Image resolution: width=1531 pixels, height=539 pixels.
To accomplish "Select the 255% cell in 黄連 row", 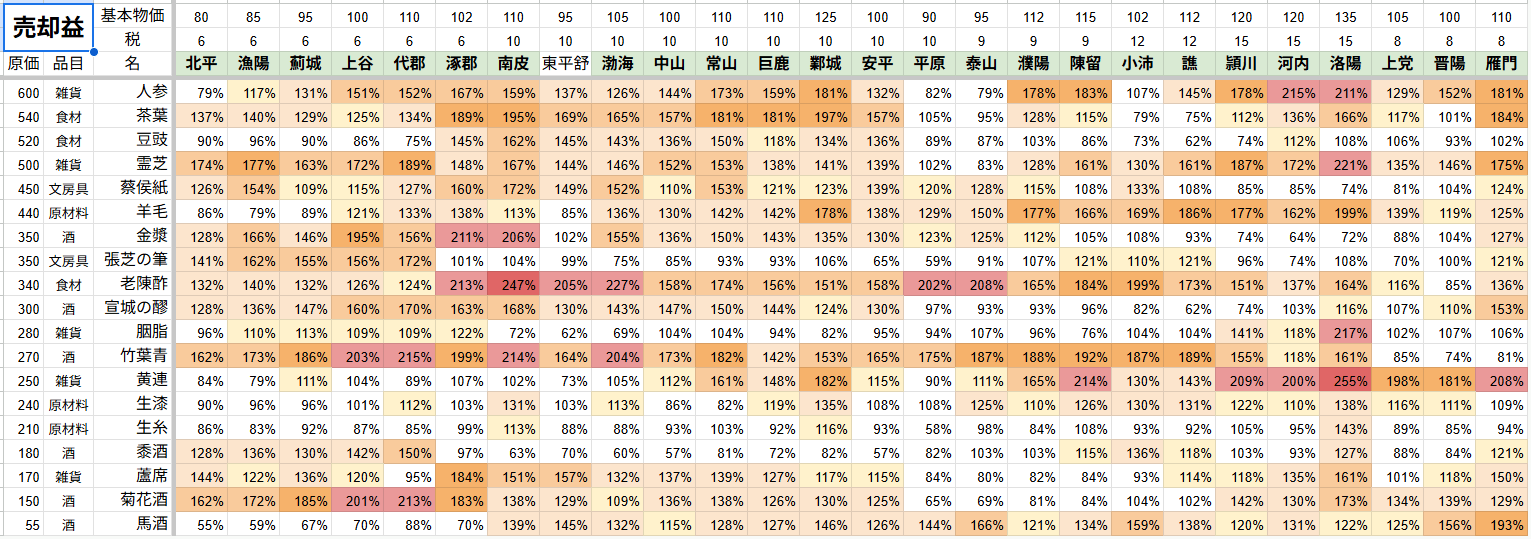I will tap(1345, 380).
